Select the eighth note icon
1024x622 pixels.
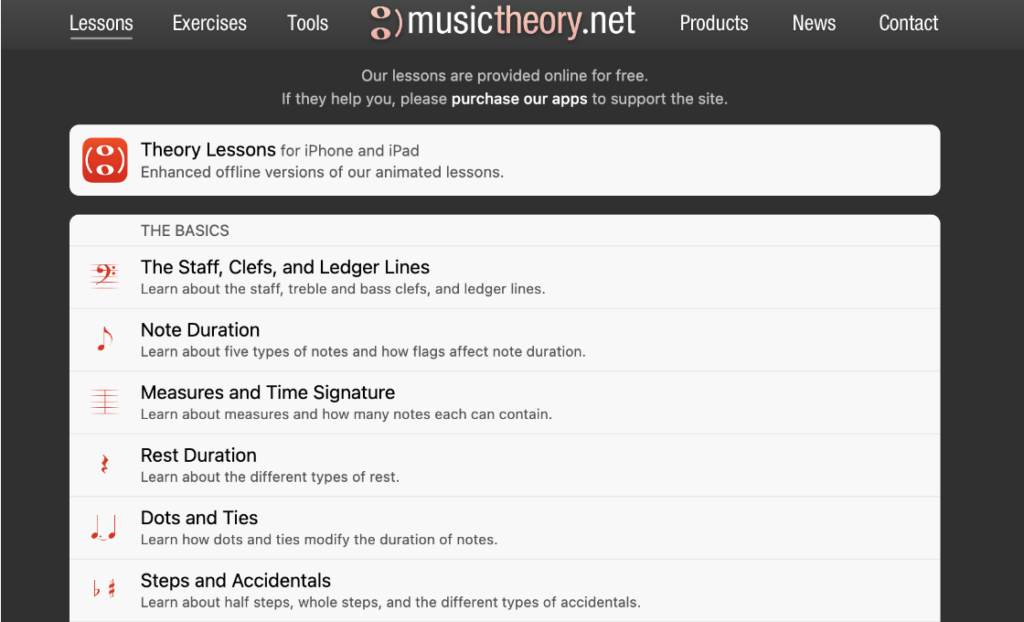tap(104, 339)
